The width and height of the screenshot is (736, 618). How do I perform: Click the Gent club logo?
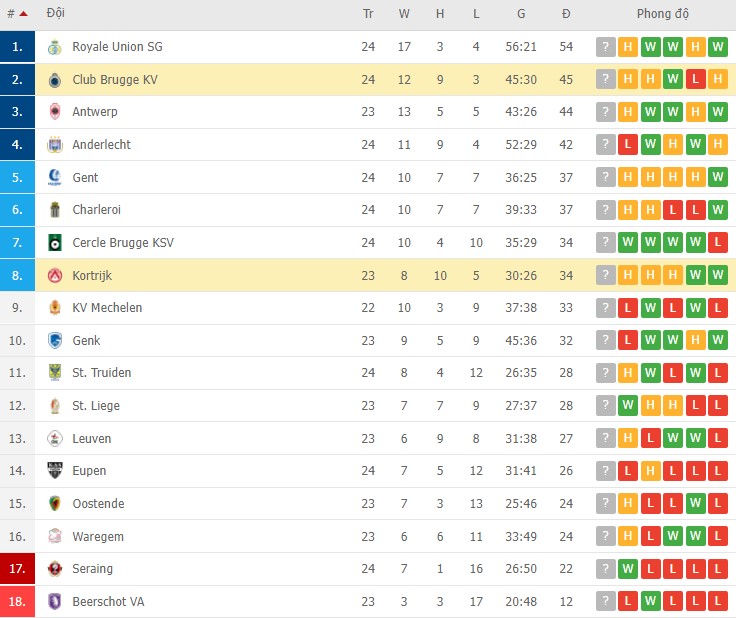(x=55, y=177)
